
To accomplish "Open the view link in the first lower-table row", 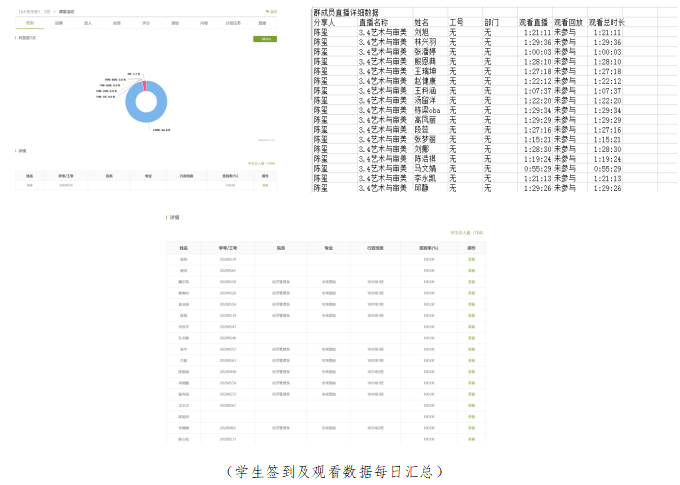I will (x=472, y=259).
